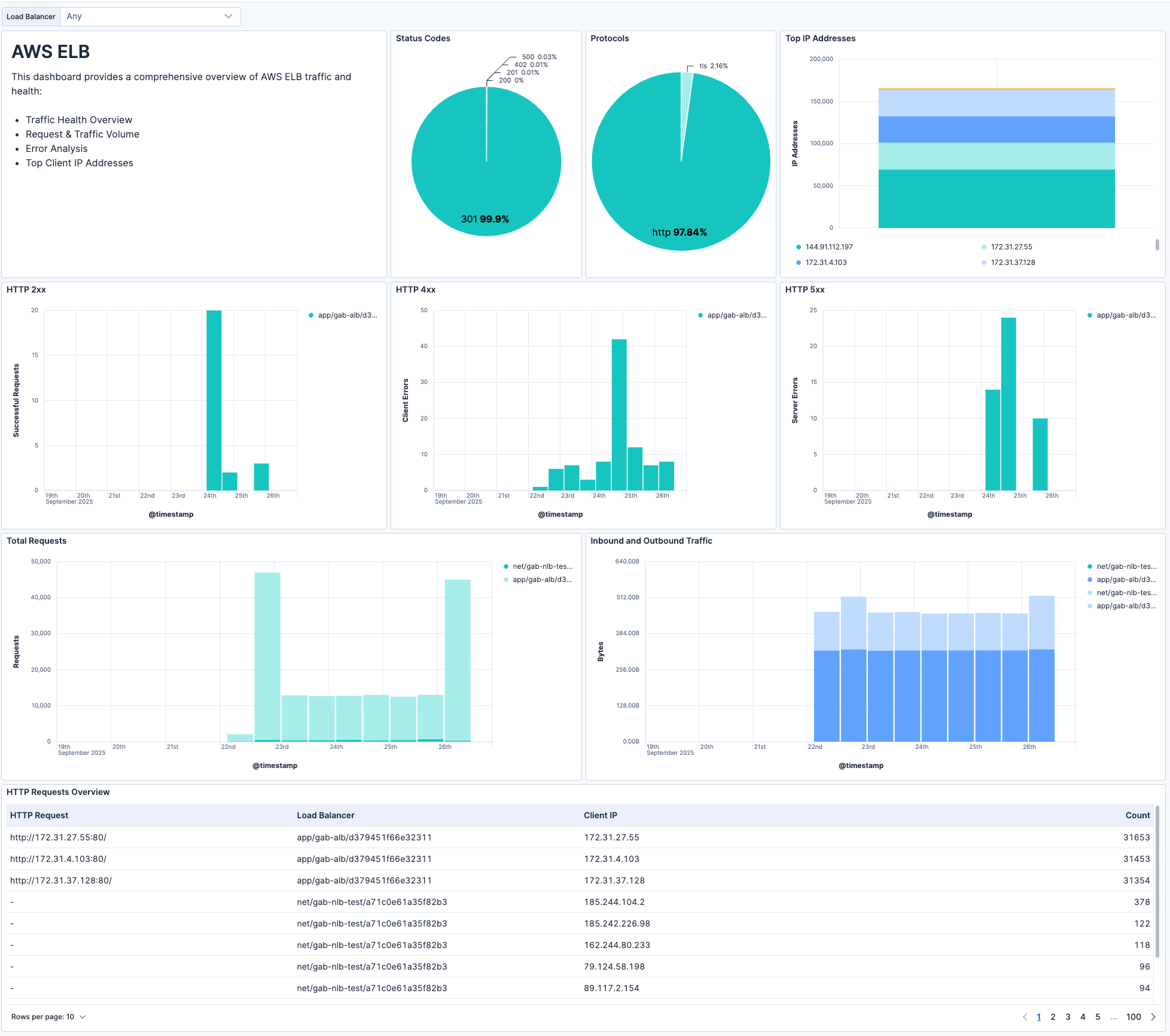
Task: Select page 5 in pagination
Action: (x=1098, y=1017)
